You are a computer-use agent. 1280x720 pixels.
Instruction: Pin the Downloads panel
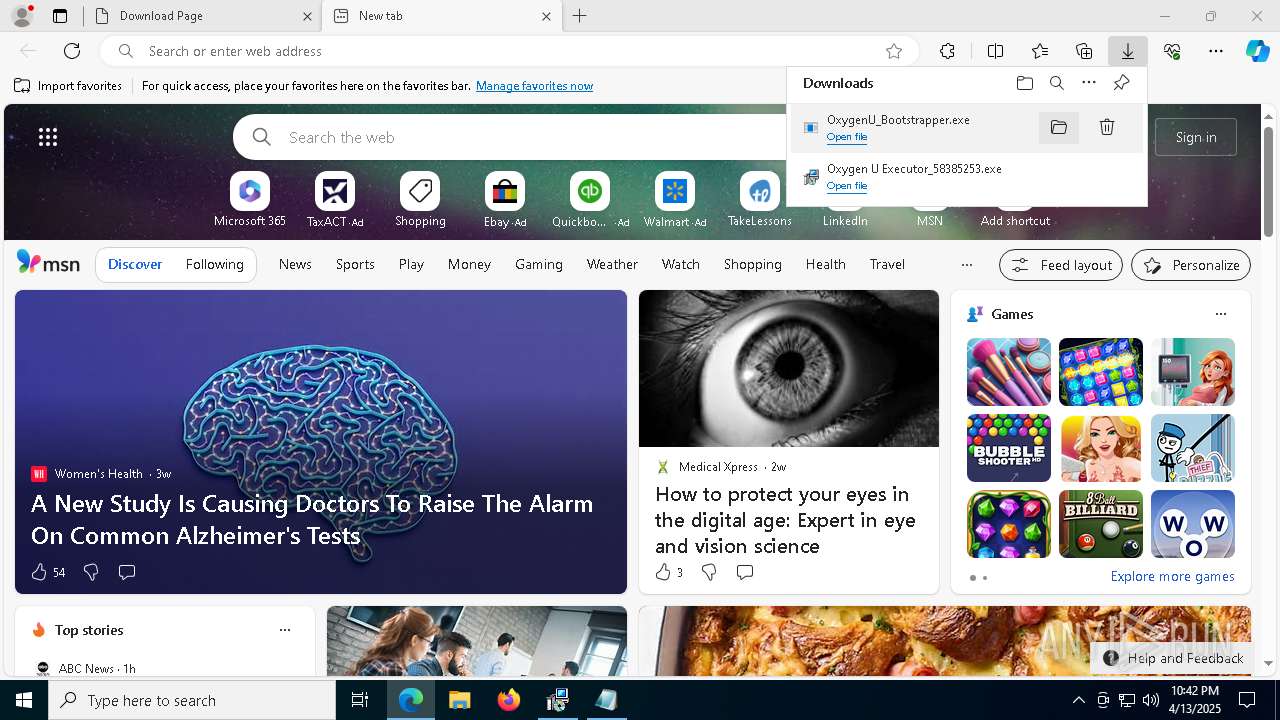1121,83
